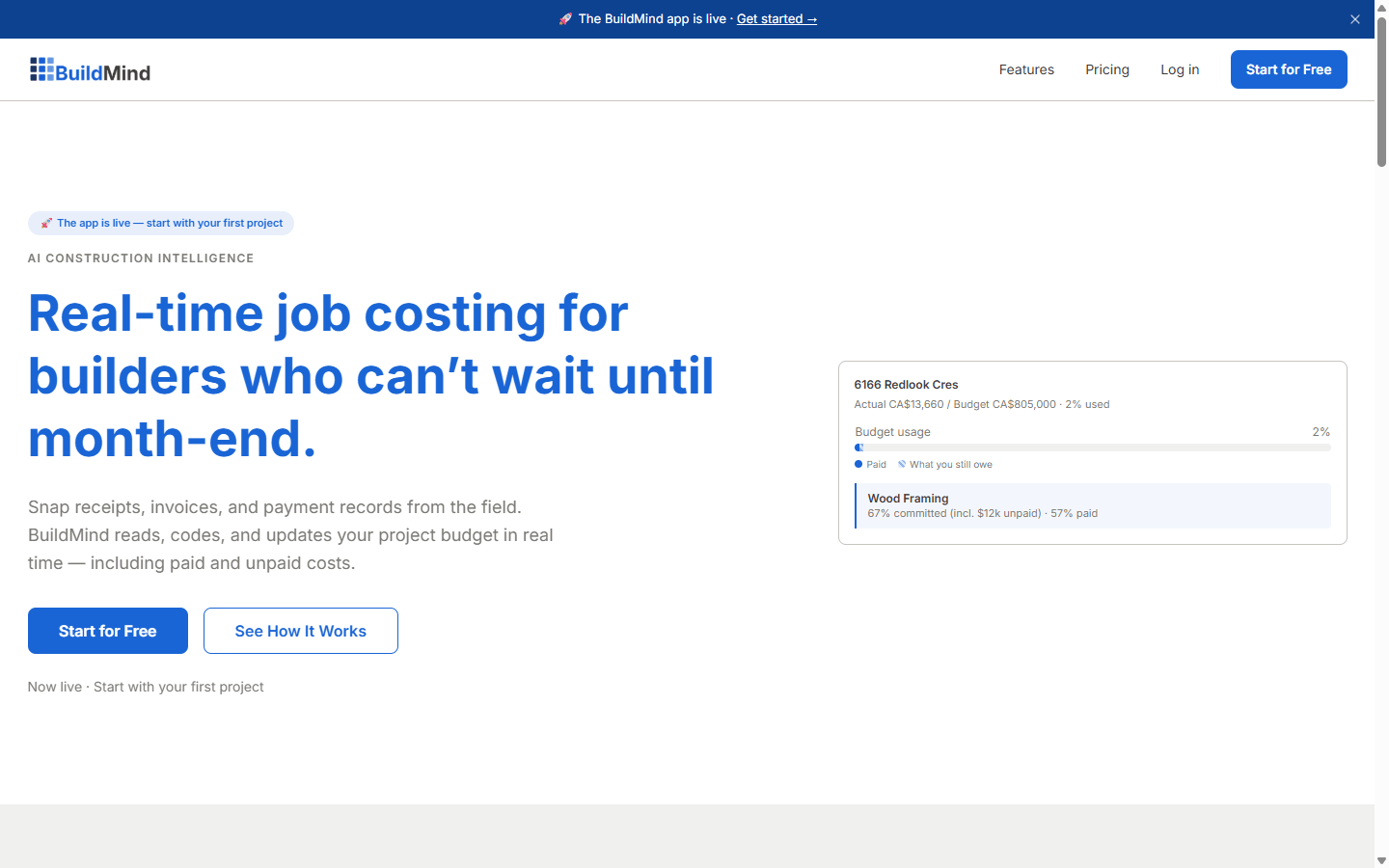Viewport: 1389px width, 868px height.
Task: Click 'The BuildMind app is live' banner text
Action: coord(652,19)
